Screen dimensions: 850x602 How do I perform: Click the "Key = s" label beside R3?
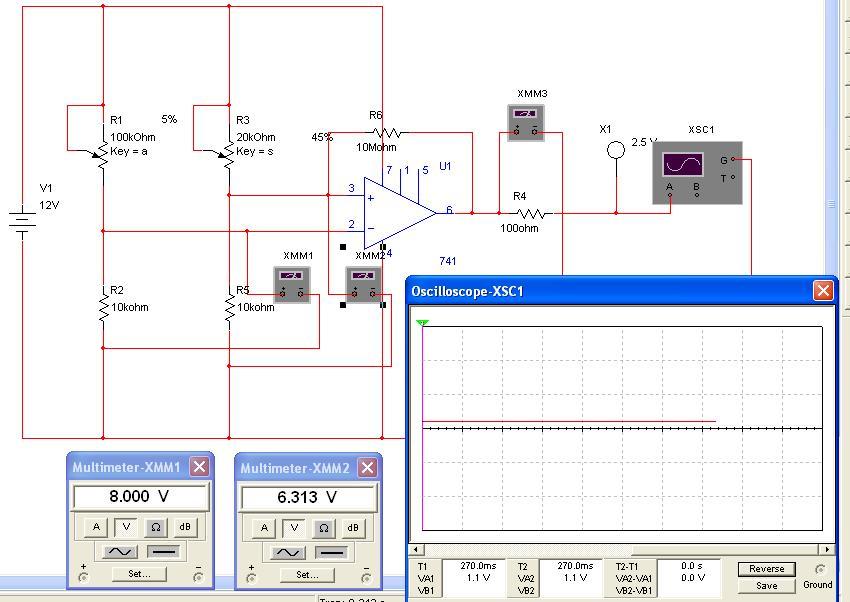(x=255, y=151)
